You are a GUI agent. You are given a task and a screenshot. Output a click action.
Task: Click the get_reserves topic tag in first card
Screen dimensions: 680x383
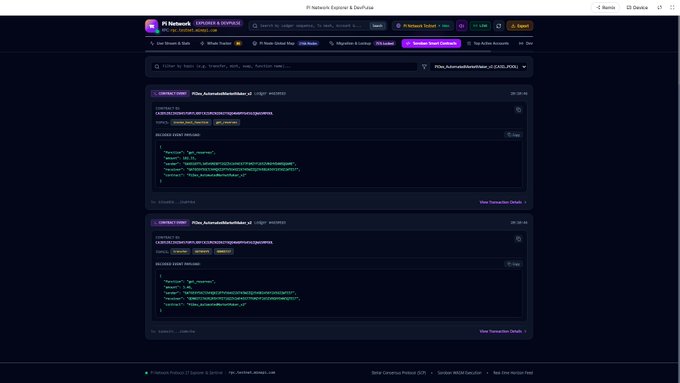[227, 122]
